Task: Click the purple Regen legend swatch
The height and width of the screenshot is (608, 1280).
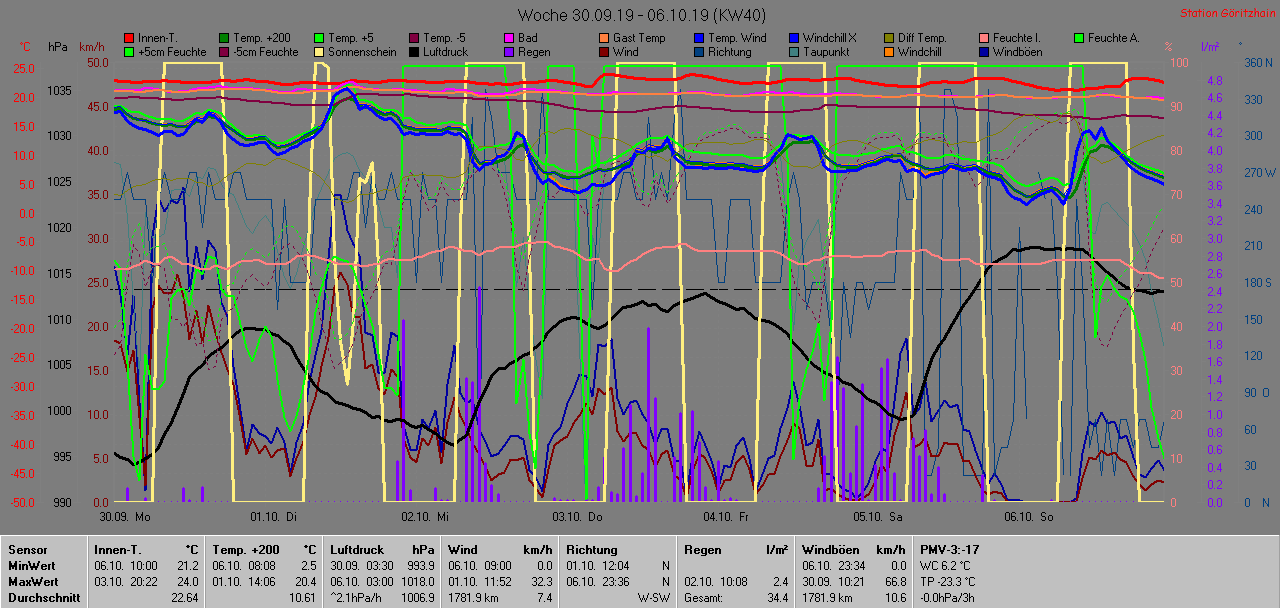Action: pos(510,51)
